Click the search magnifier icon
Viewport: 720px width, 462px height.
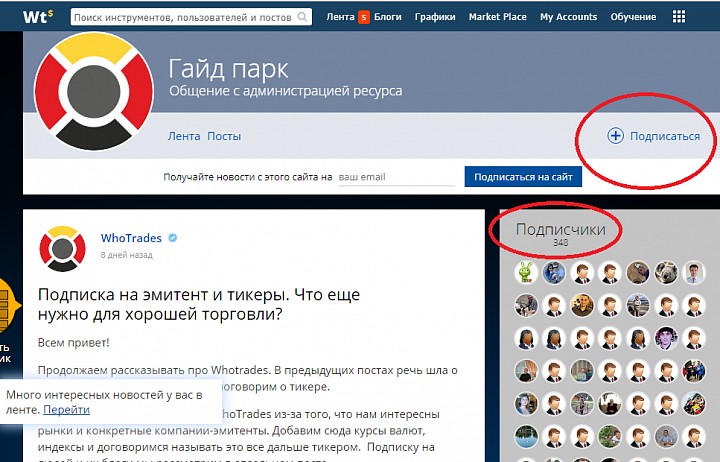pyautogui.click(x=302, y=17)
